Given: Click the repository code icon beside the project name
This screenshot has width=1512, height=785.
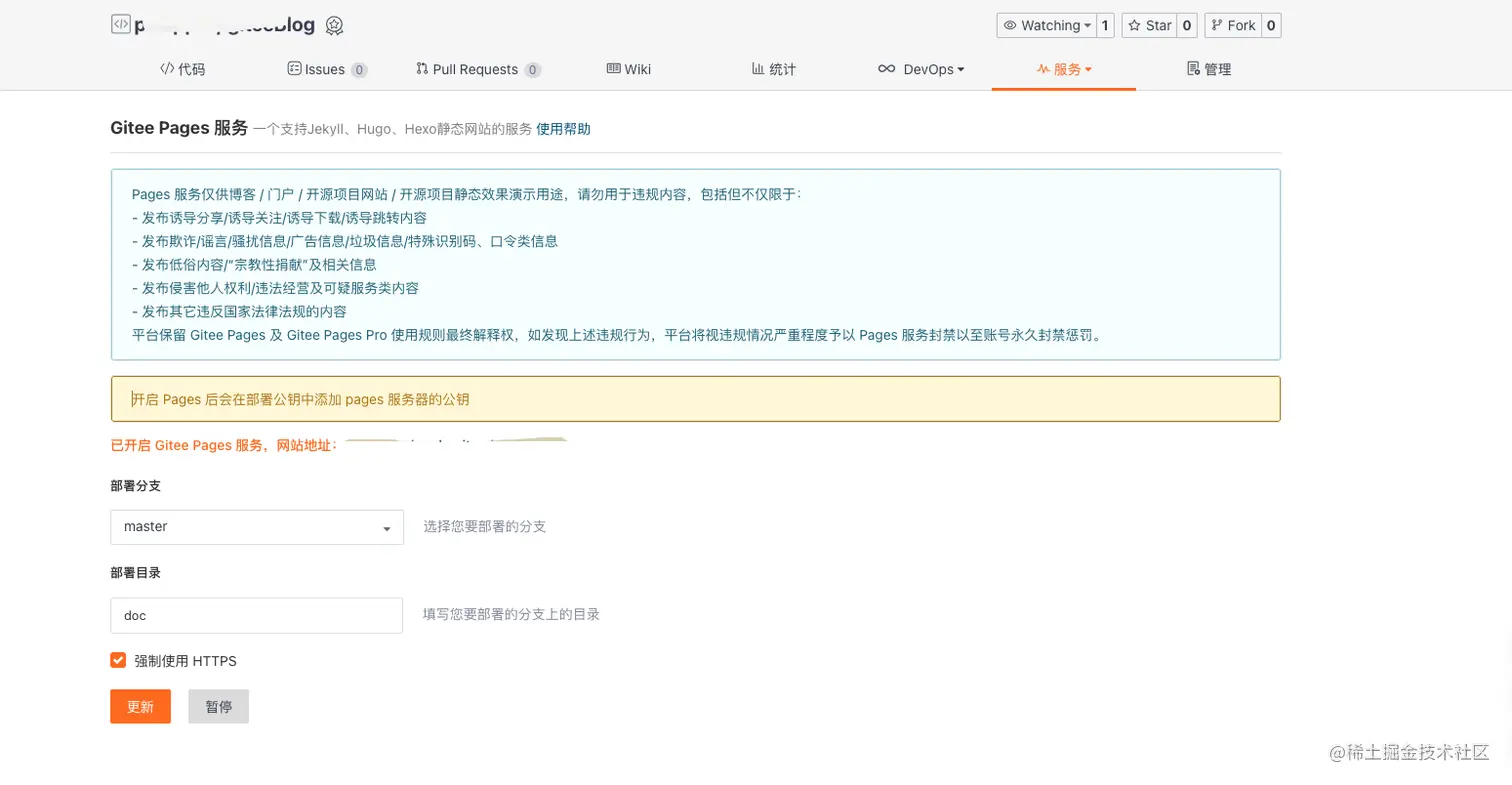Looking at the screenshot, I should pyautogui.click(x=119, y=25).
